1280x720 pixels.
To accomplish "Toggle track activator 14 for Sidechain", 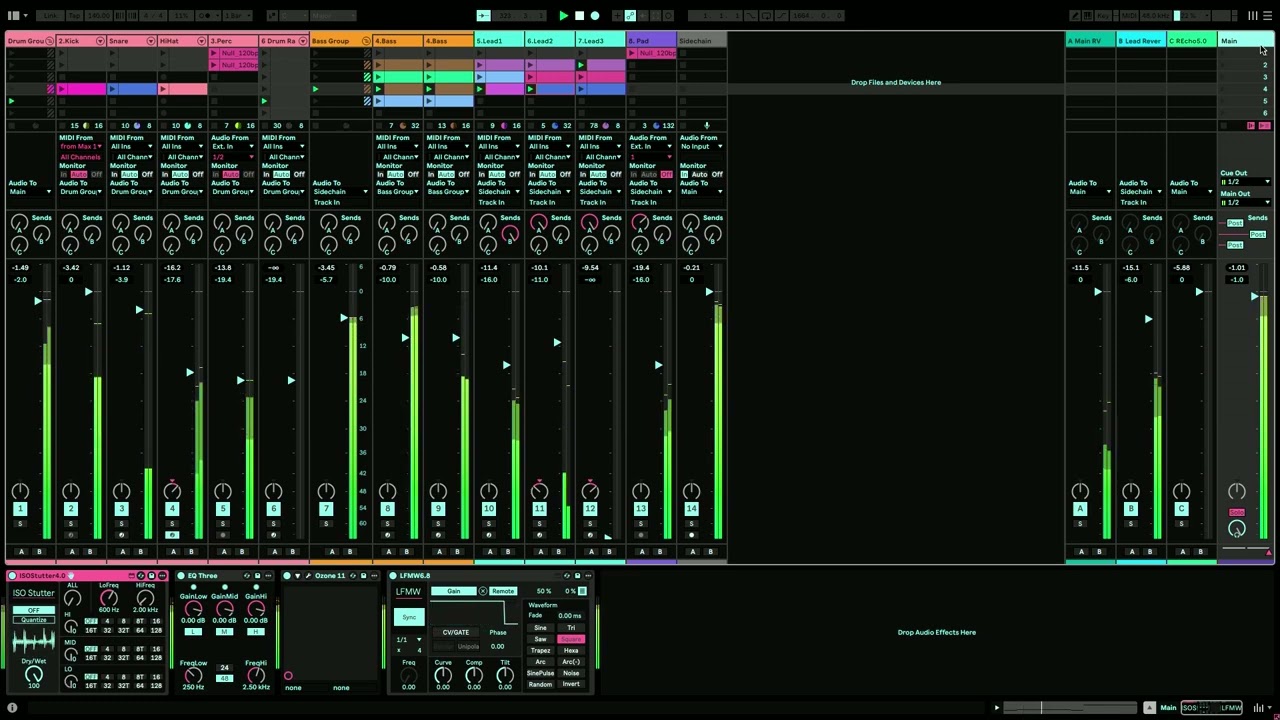I will point(691,509).
